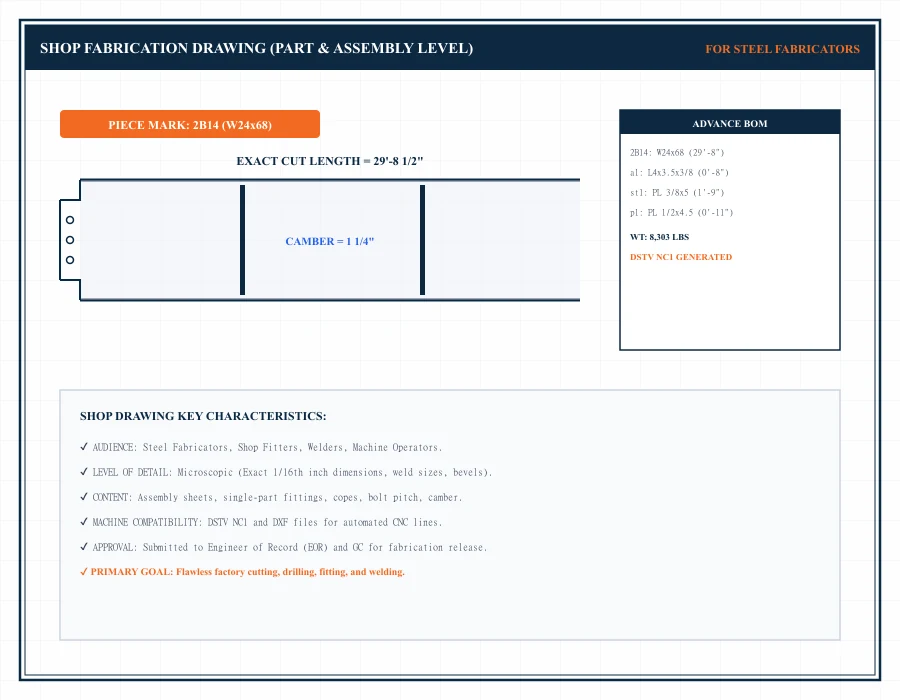This screenshot has width=900, height=700.
Task: Select the "EXACT CUT LENGTH = 29'-8 1/2"" dimension
Action: (329, 161)
